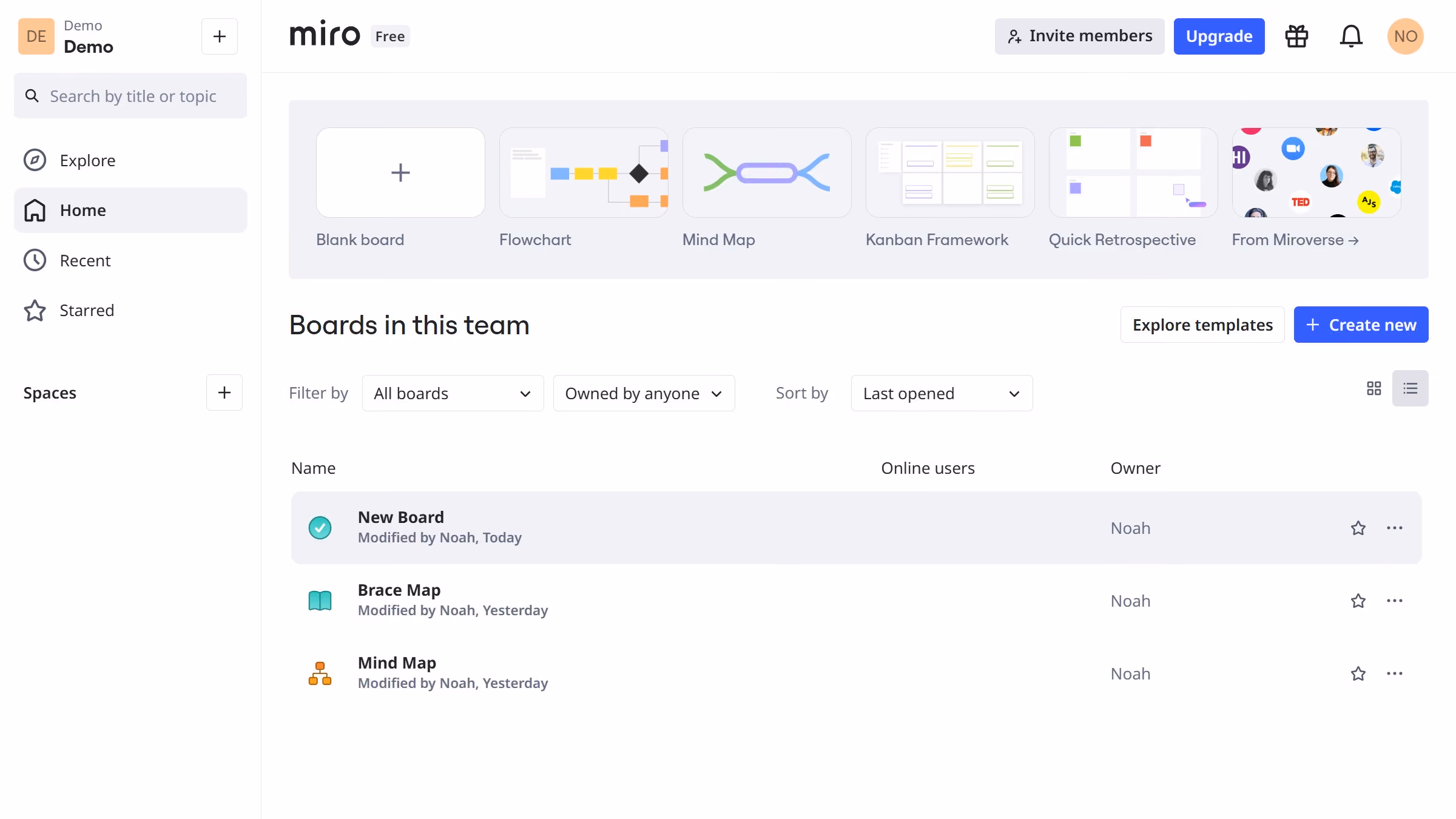Screen dimensions: 1456x819
Task: Click the Explore compass icon
Action: click(x=35, y=160)
